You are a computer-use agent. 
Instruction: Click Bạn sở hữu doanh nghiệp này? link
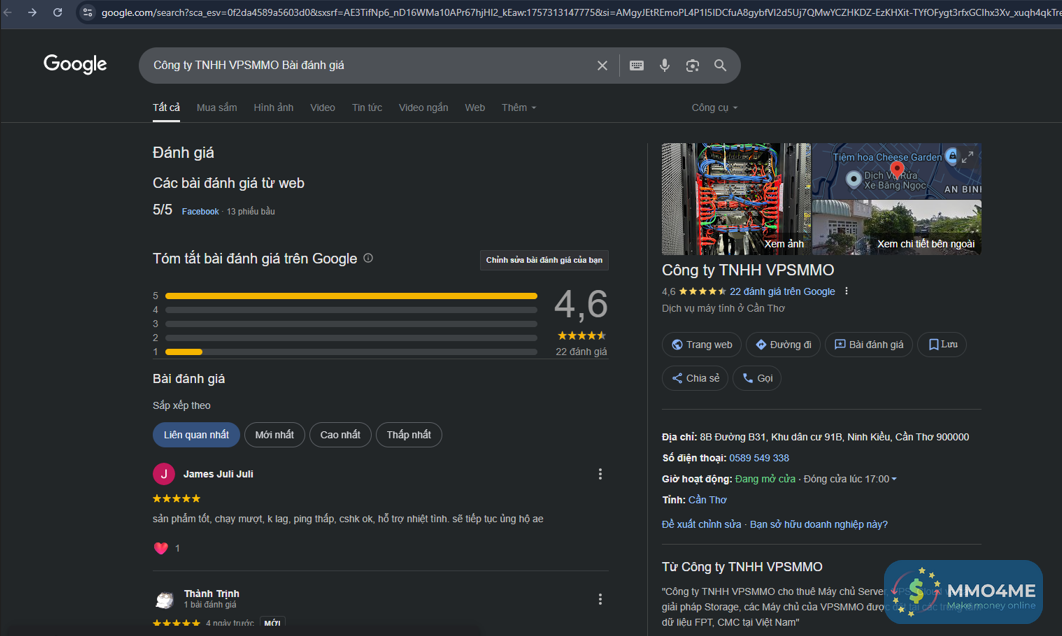point(818,524)
